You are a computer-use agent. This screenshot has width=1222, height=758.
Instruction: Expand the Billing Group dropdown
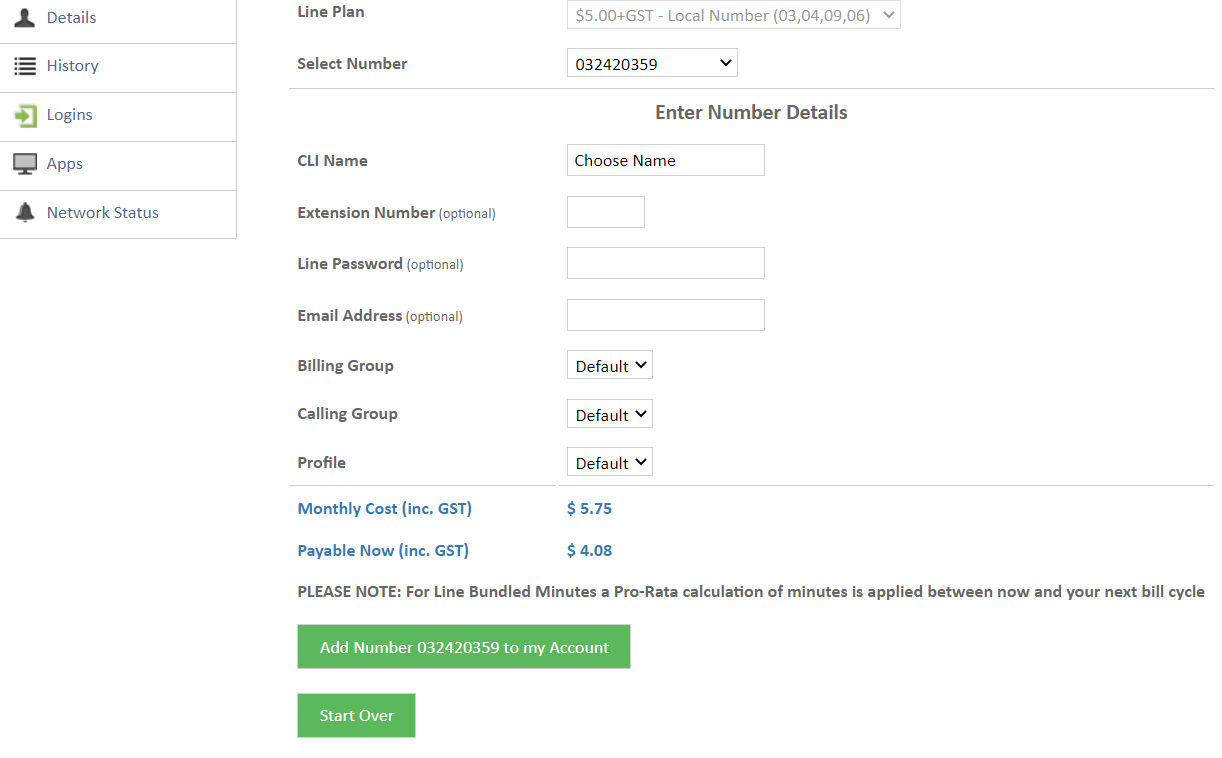point(610,366)
